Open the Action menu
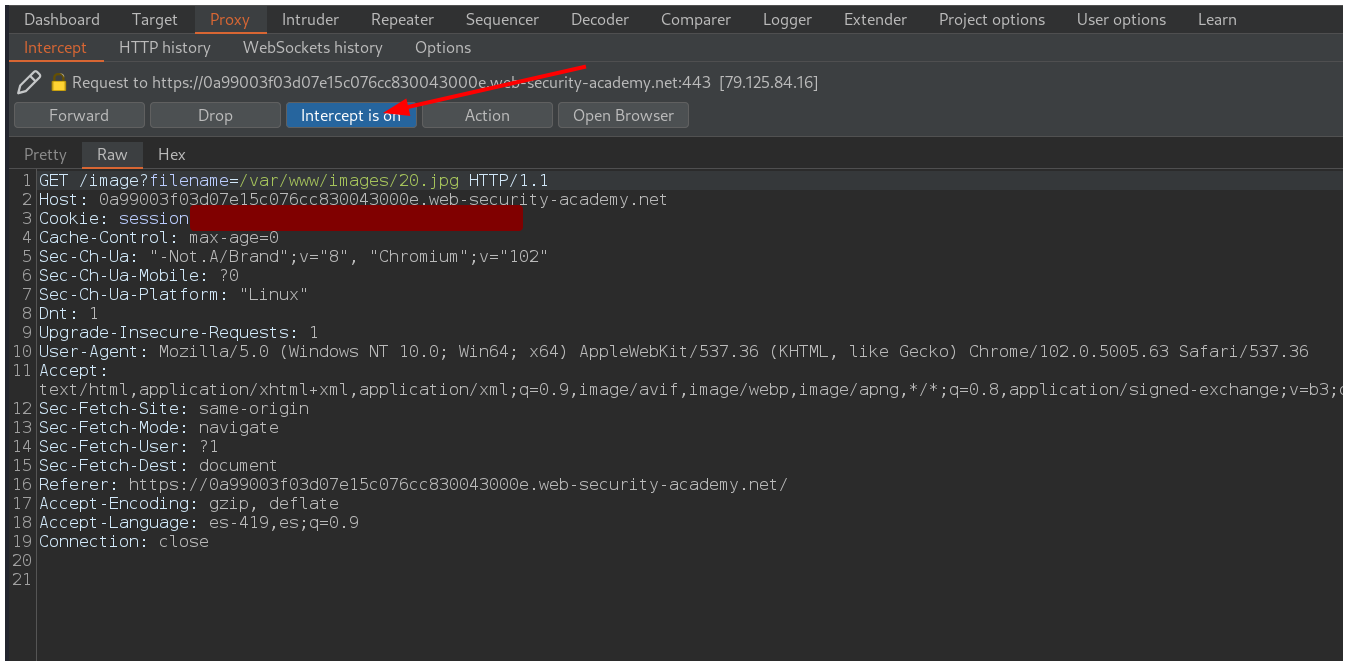 coord(487,115)
